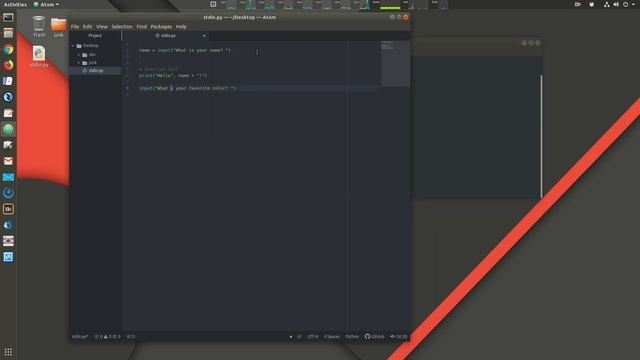Open the Atom application menu dropdown
This screenshot has width=640, height=360.
click(46, 4)
